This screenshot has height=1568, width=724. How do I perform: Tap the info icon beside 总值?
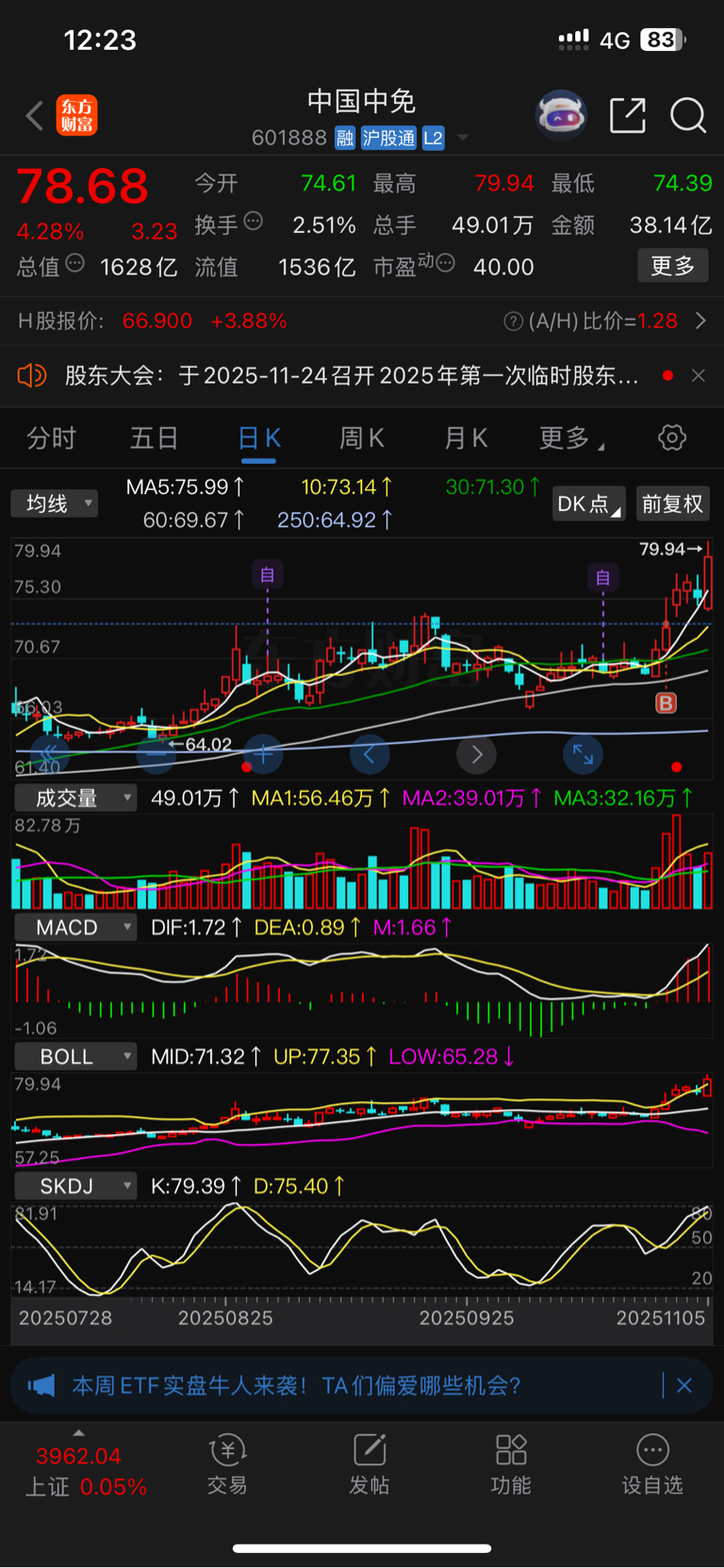[75, 263]
